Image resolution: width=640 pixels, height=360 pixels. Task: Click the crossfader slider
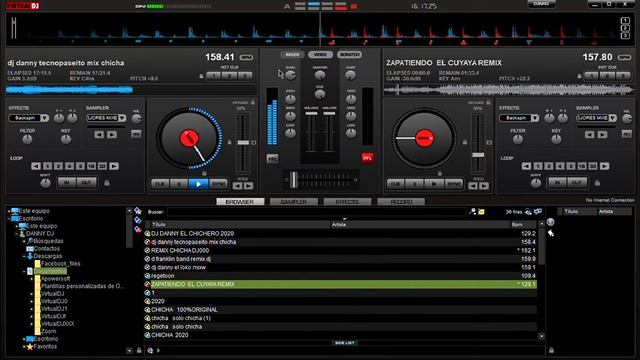[293, 180]
